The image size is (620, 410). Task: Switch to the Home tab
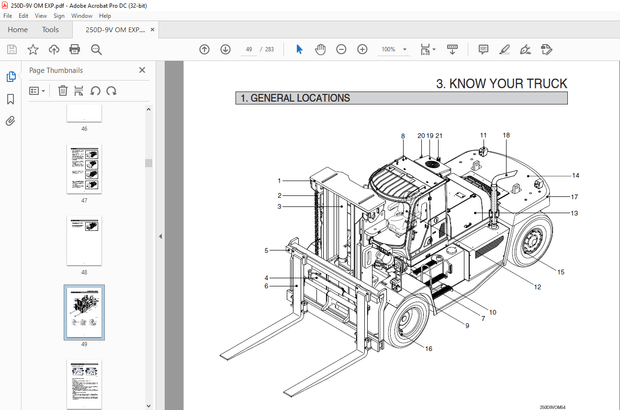(18, 30)
